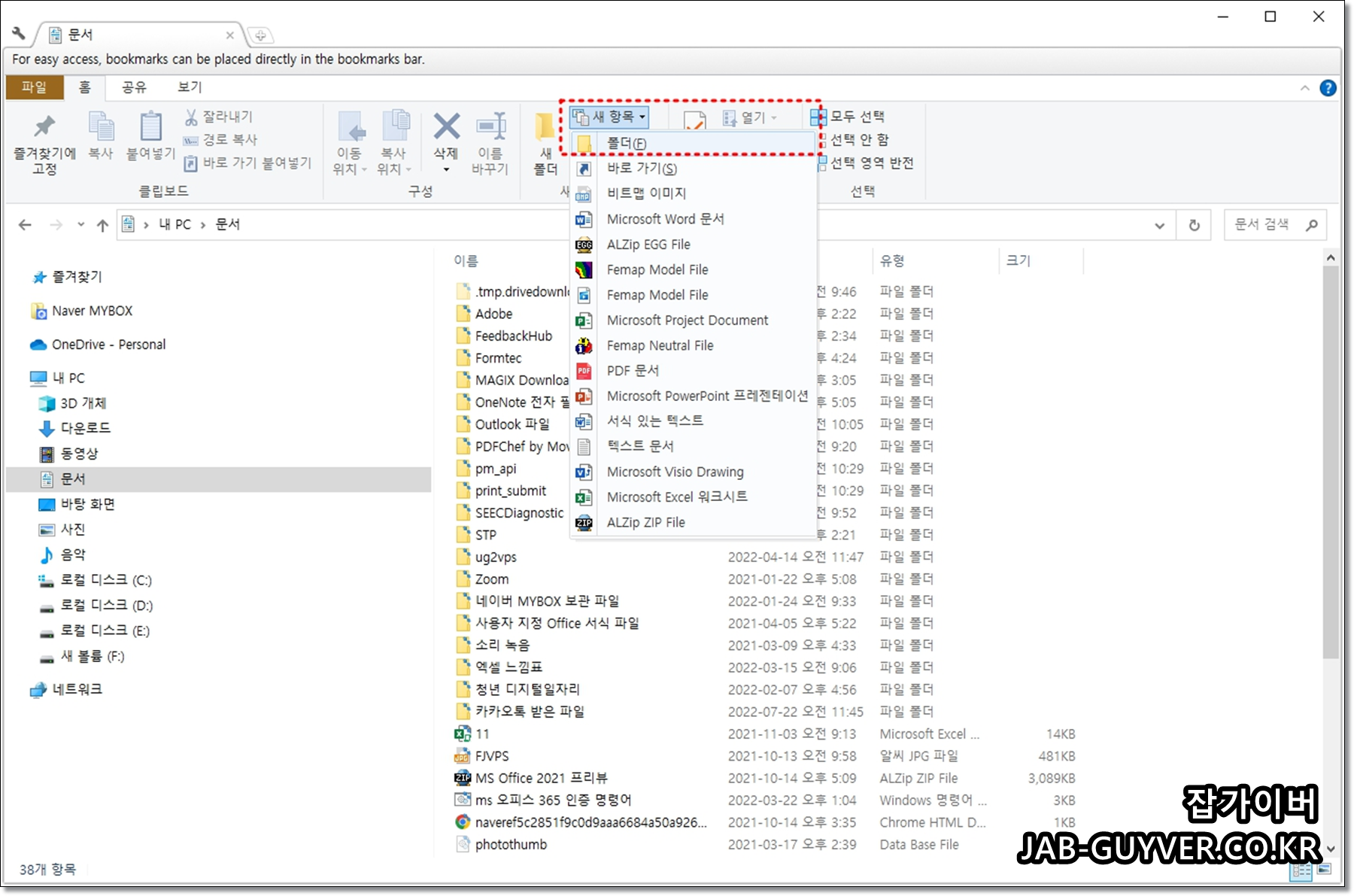Select ALZip ZIP File entry

click(693, 522)
